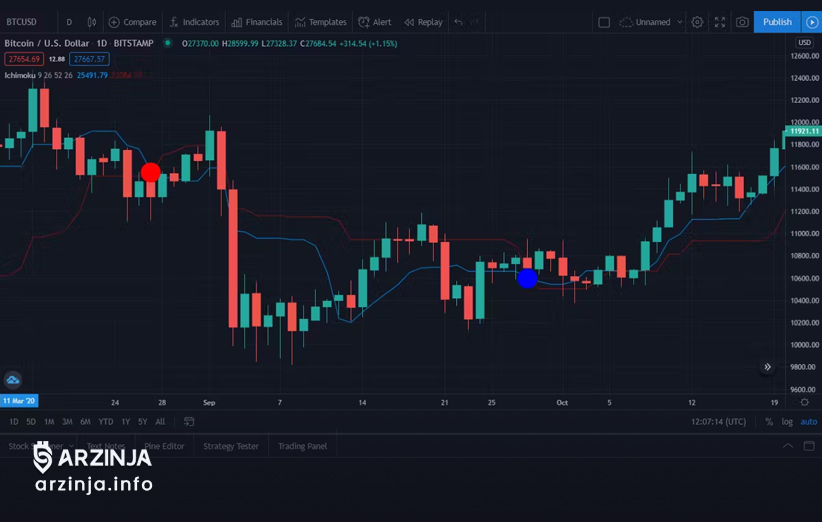Toggle log scale
822x522 pixels.
[x=787, y=421]
